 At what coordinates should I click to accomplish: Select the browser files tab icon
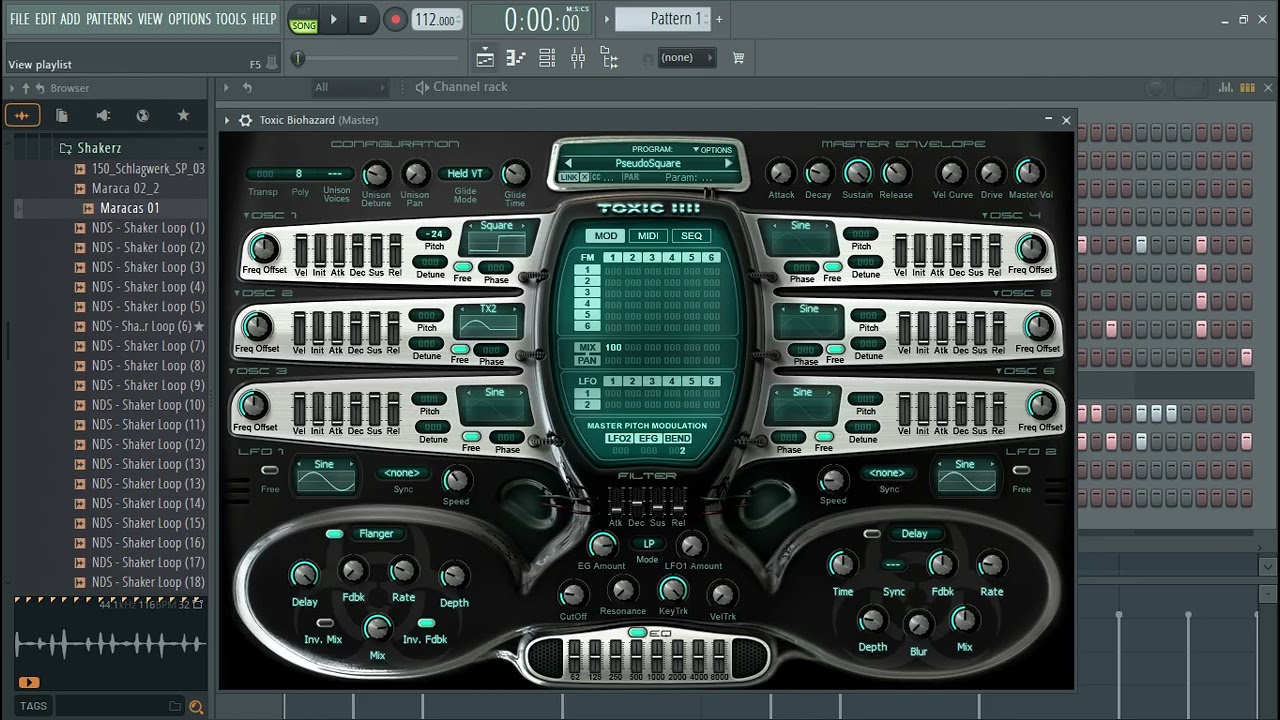pyautogui.click(x=62, y=115)
